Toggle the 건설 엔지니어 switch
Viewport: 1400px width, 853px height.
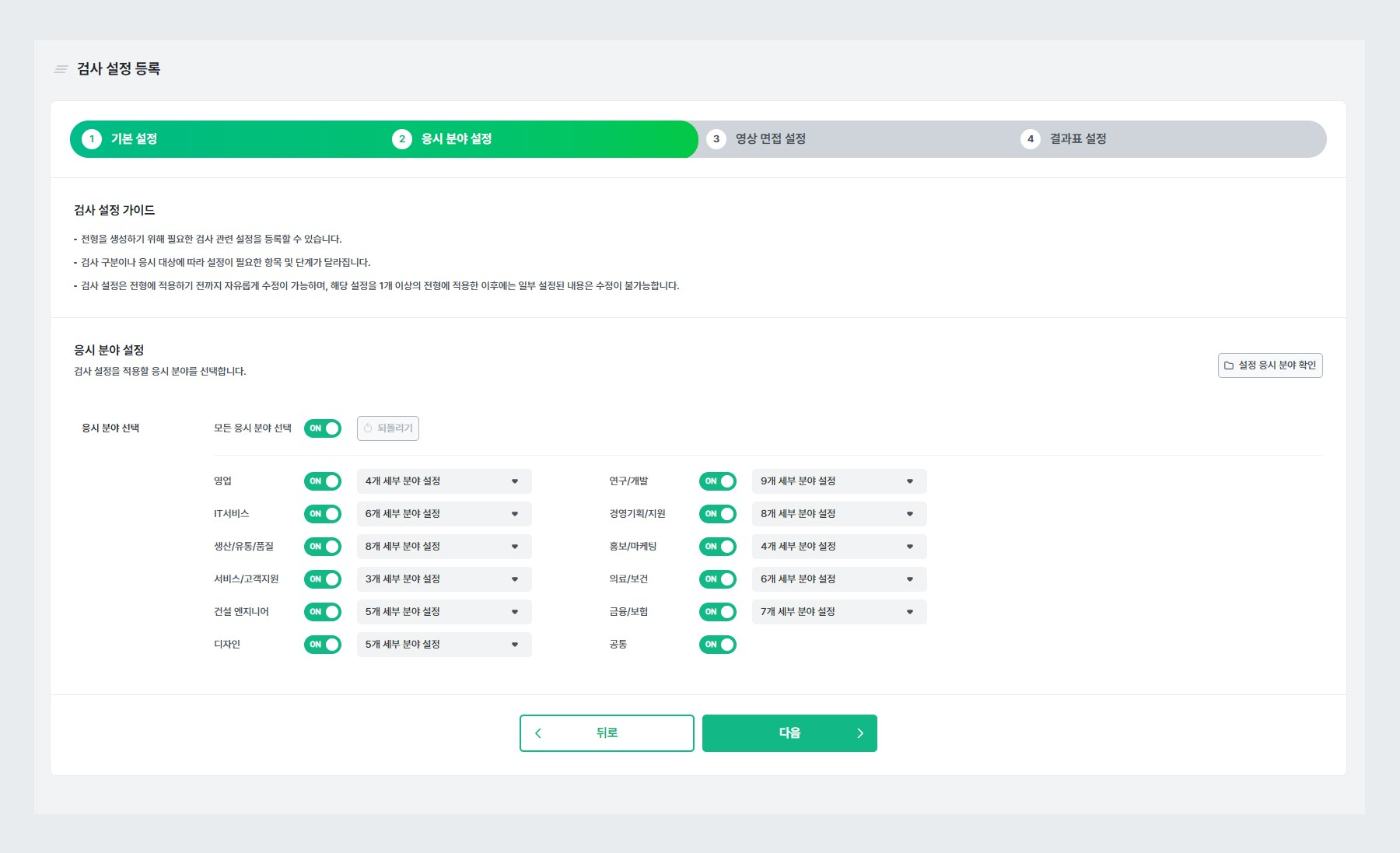(x=323, y=612)
